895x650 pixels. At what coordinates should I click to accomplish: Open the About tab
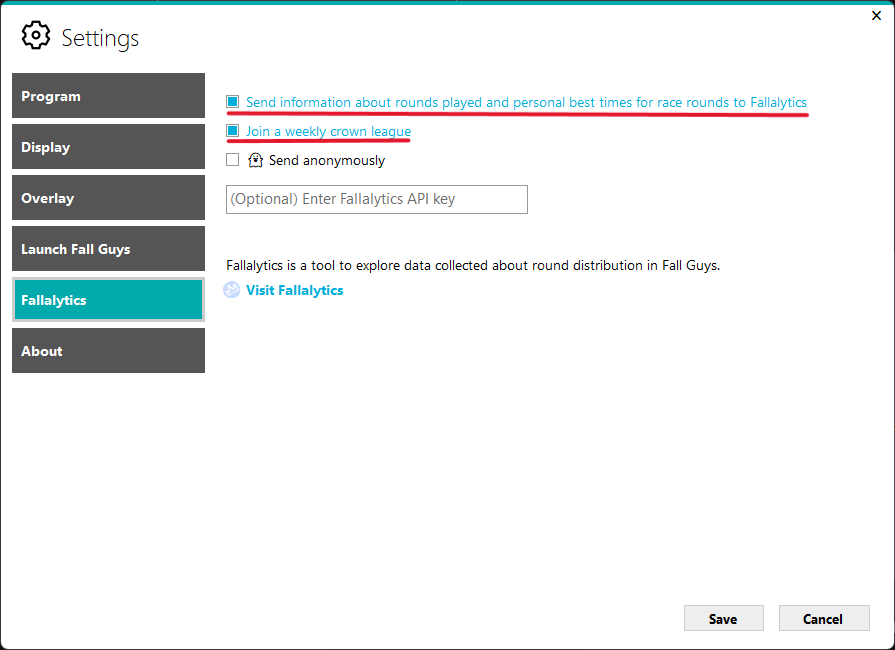pyautogui.click(x=108, y=350)
